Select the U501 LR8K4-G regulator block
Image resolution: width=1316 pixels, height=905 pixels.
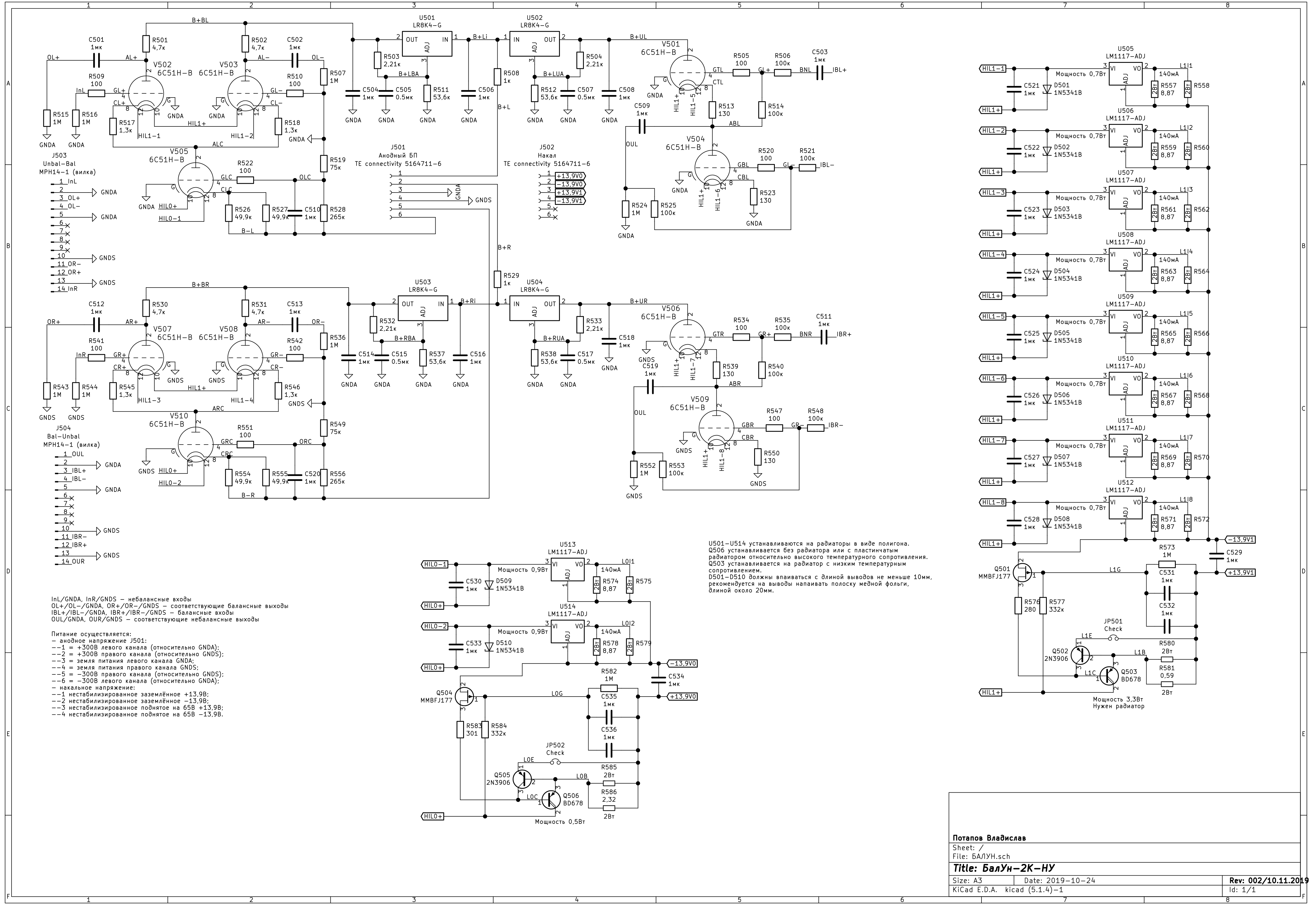pyautogui.click(x=428, y=44)
